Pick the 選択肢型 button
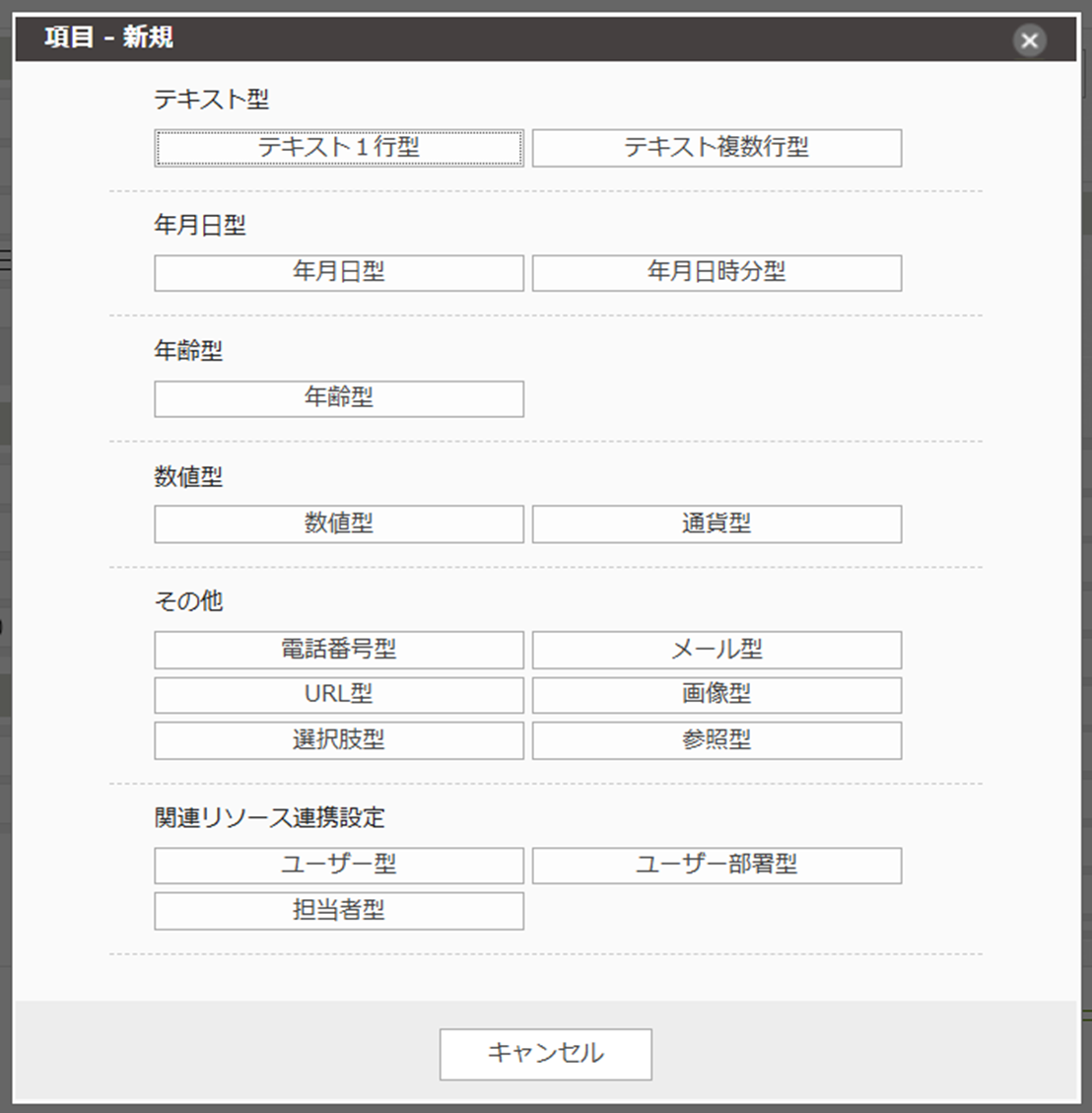Viewport: 1092px width, 1113px height. (x=338, y=740)
